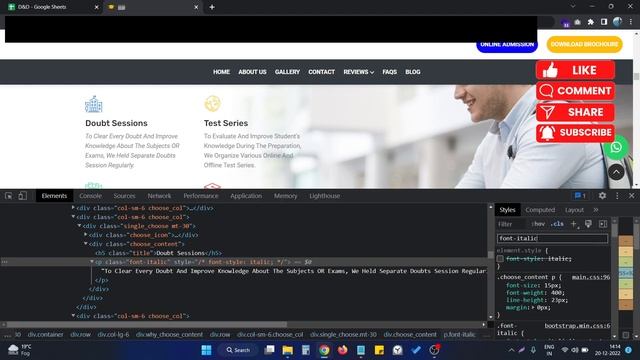Click the ABOUT US navigation link
This screenshot has height=360, width=640.
[x=252, y=72]
